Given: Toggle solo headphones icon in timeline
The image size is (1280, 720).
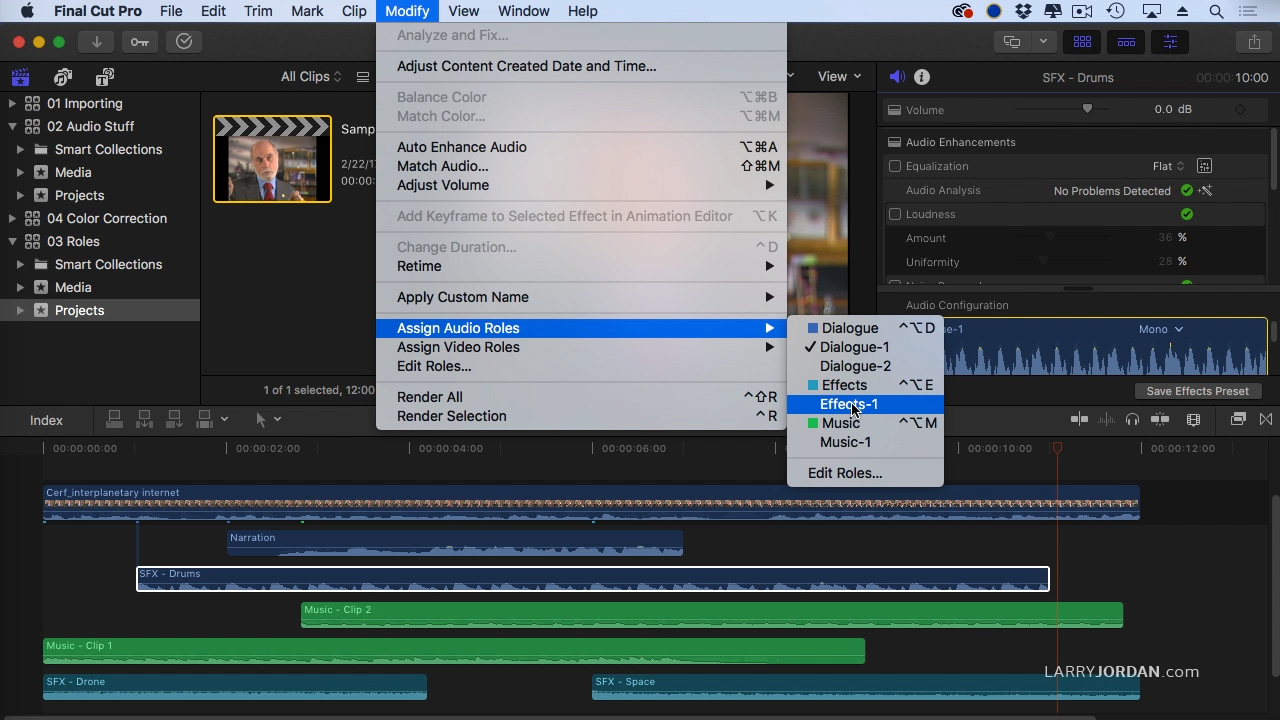Looking at the screenshot, I should [x=1132, y=420].
